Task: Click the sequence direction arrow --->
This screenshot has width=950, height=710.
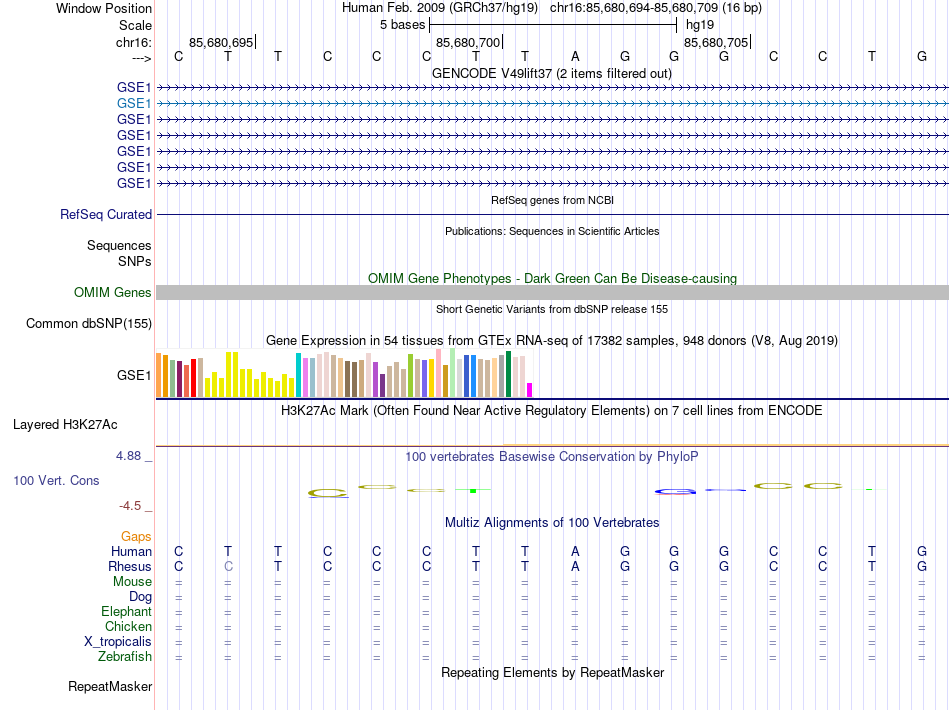Action: tap(142, 58)
